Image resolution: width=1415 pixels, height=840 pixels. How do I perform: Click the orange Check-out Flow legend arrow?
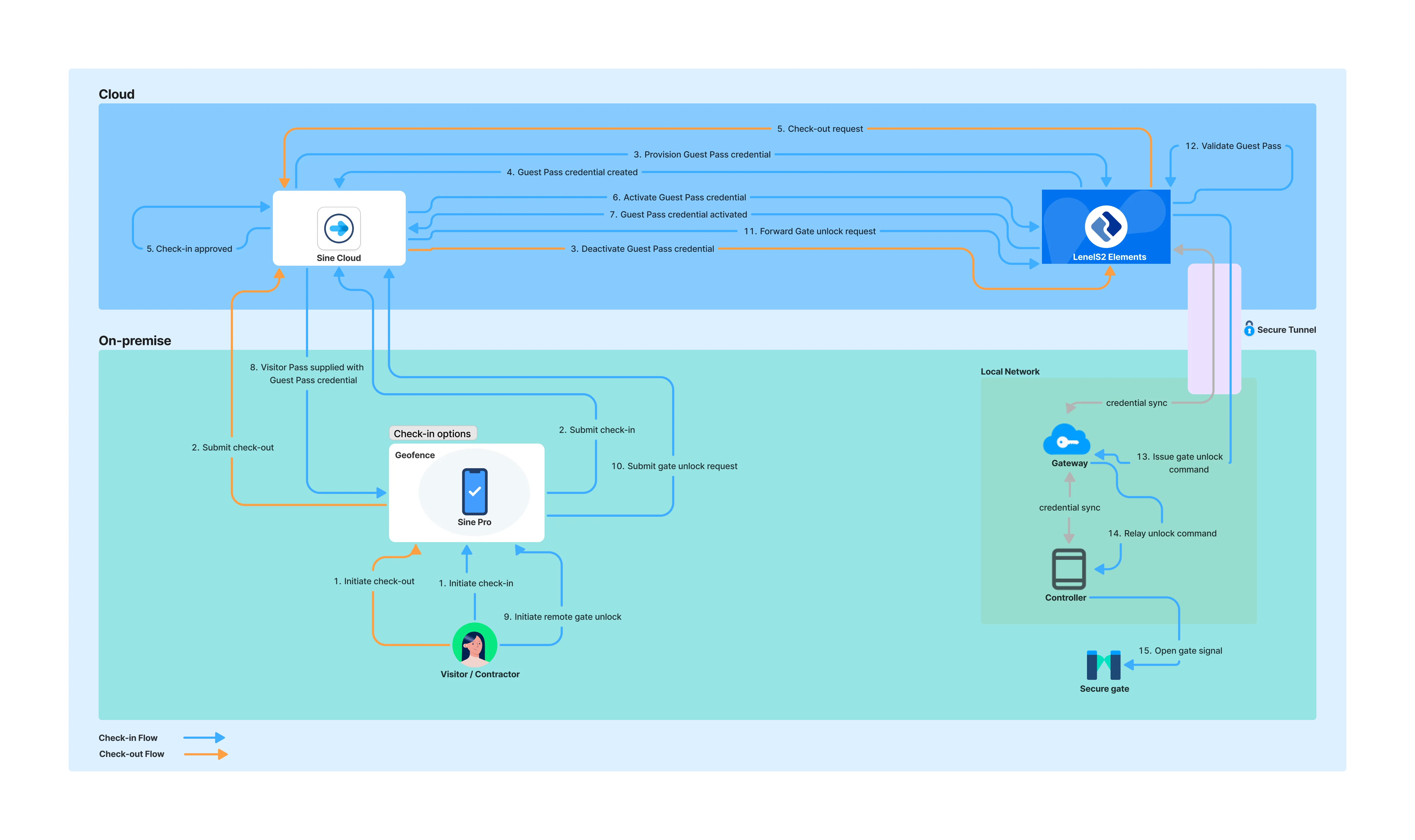tap(206, 753)
